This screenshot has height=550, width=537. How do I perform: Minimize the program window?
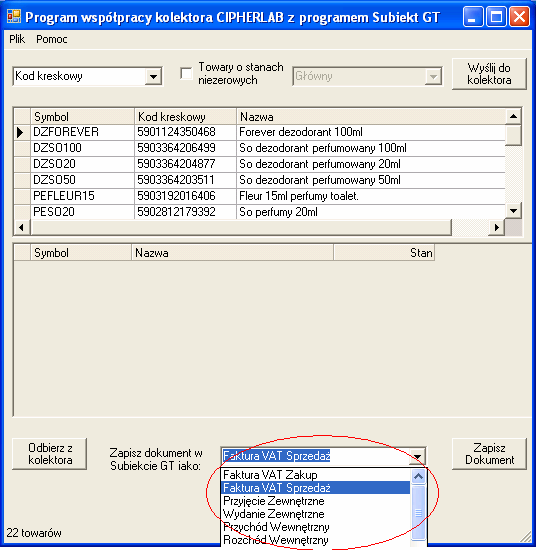pos(472,16)
